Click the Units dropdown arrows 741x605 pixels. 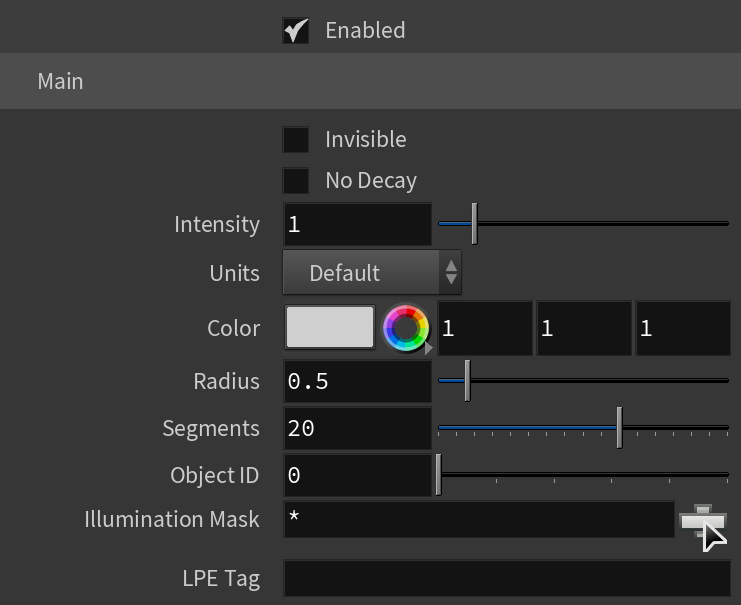[451, 273]
